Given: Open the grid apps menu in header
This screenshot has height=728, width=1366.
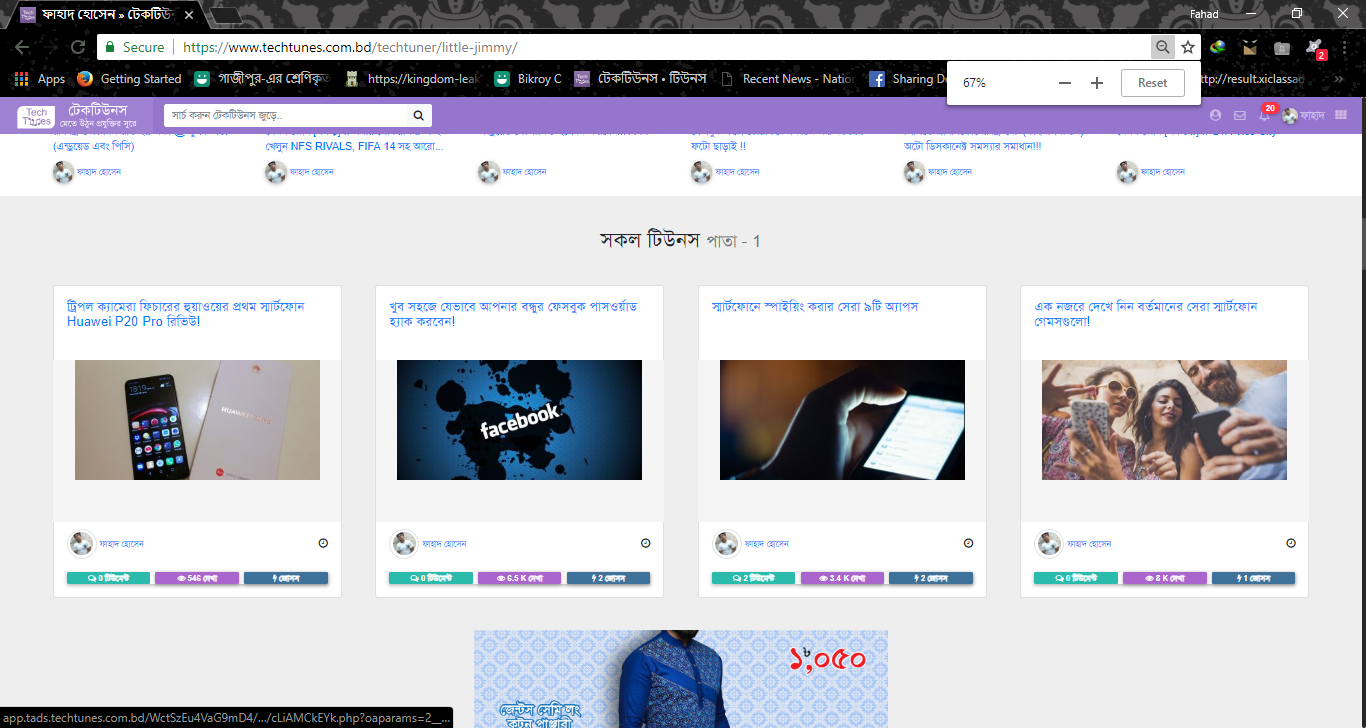Looking at the screenshot, I should (x=1341, y=115).
